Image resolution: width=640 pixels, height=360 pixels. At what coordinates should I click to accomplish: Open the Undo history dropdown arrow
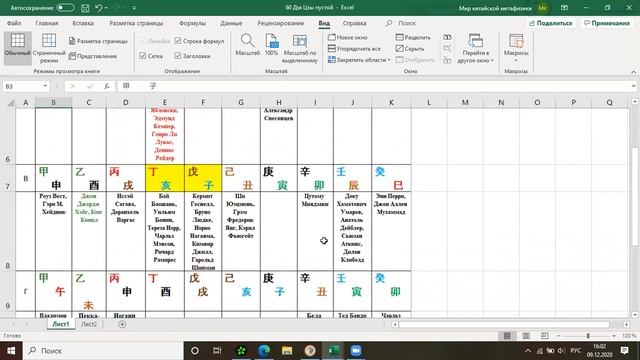click(x=107, y=8)
